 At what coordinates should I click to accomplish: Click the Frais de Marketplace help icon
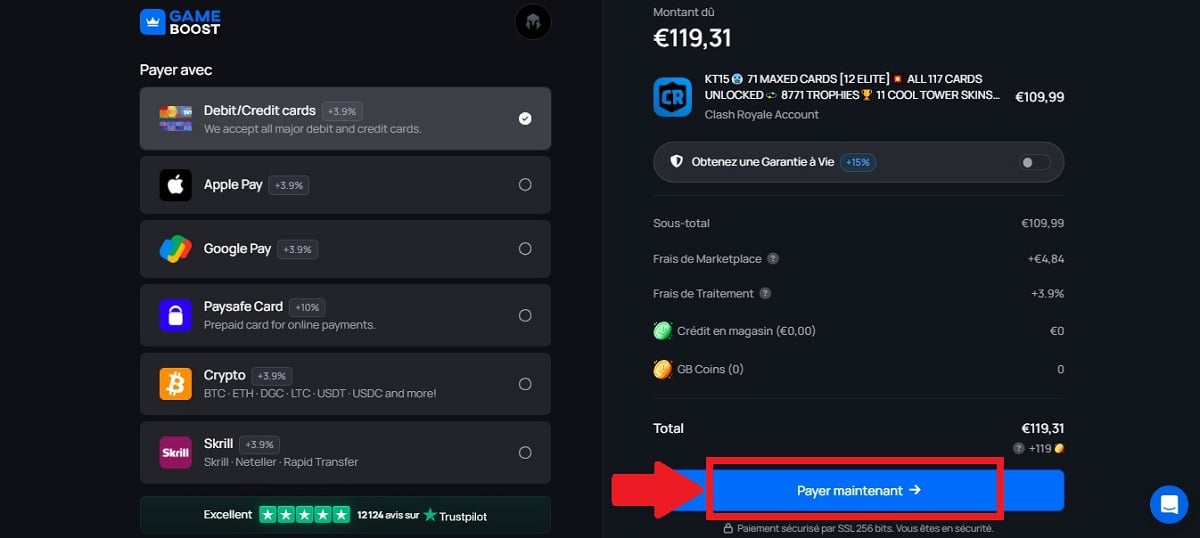tap(773, 259)
